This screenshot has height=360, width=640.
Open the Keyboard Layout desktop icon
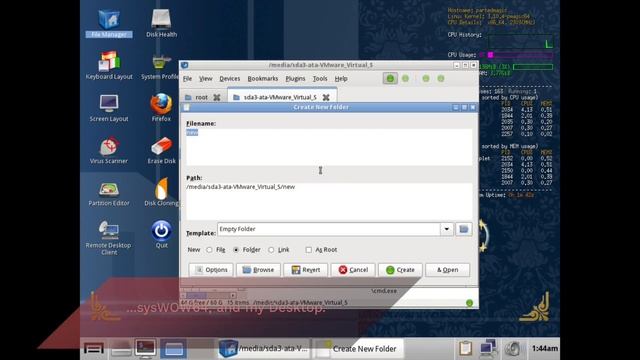click(x=109, y=65)
